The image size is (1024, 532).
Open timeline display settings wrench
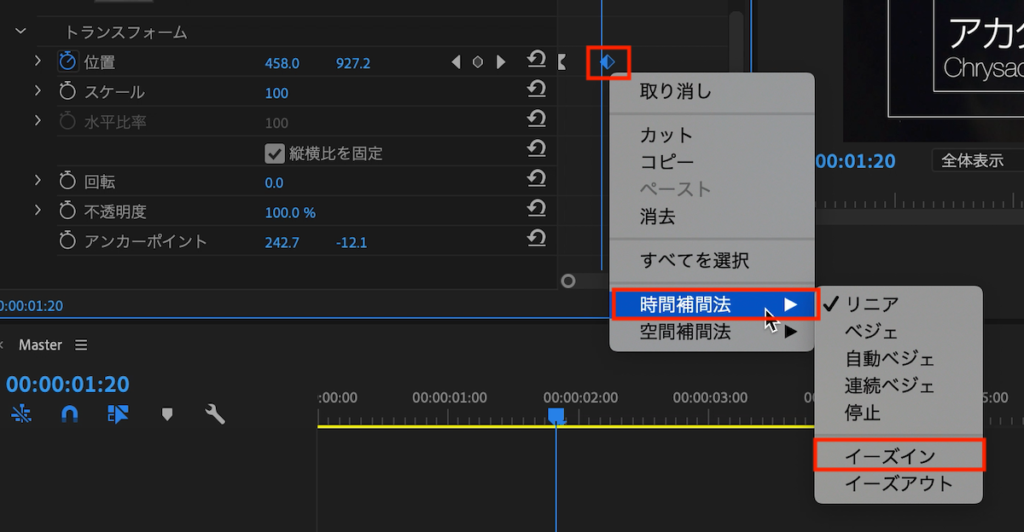coord(215,414)
